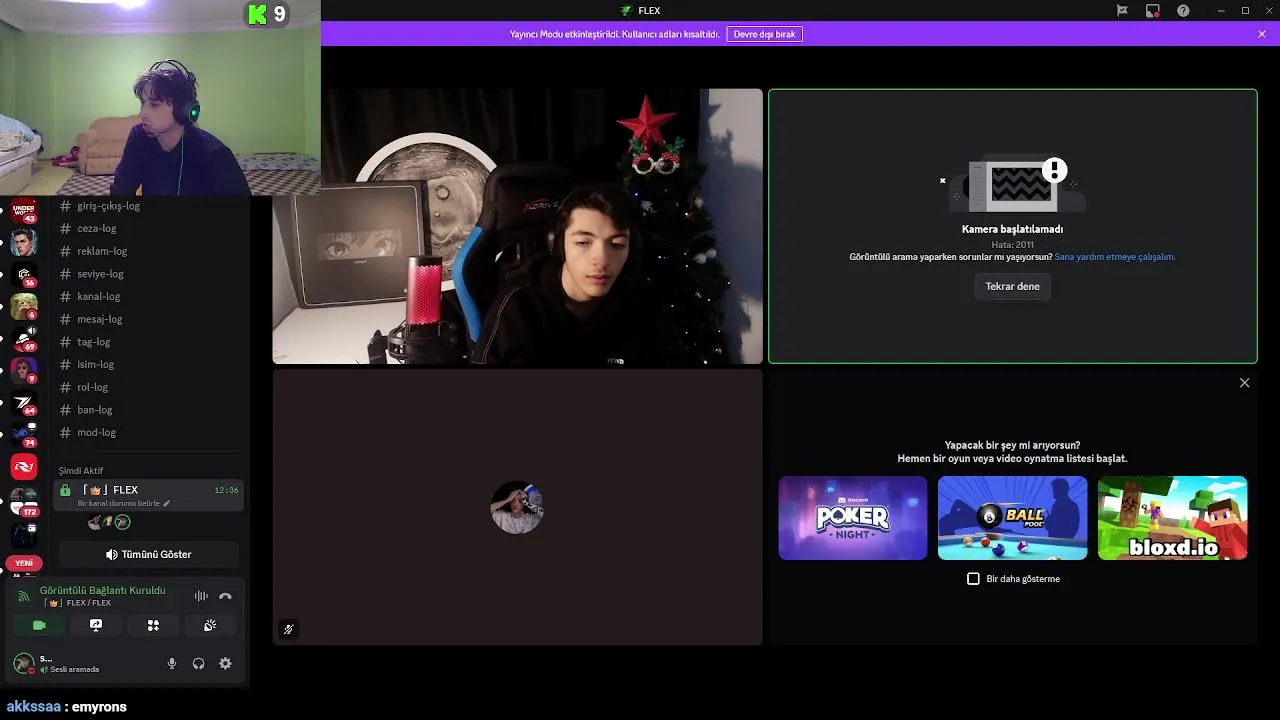This screenshot has width=1280, height=720.
Task: Open the activities launcher icon
Action: click(x=153, y=625)
